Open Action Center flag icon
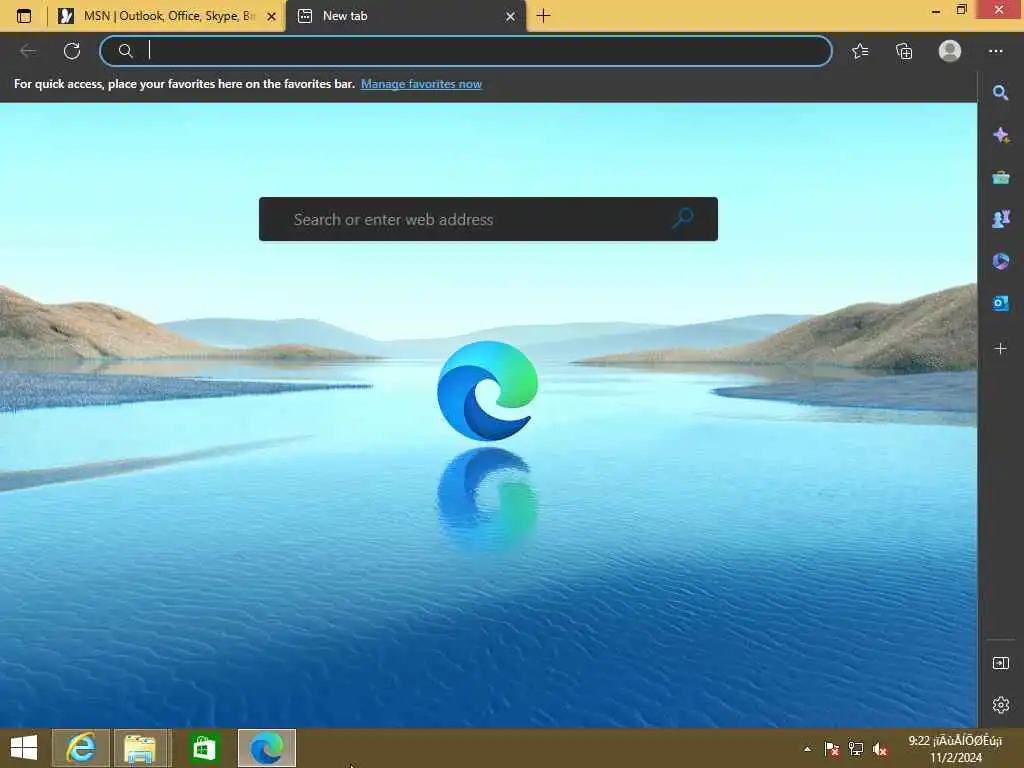1024x768 pixels. [831, 749]
